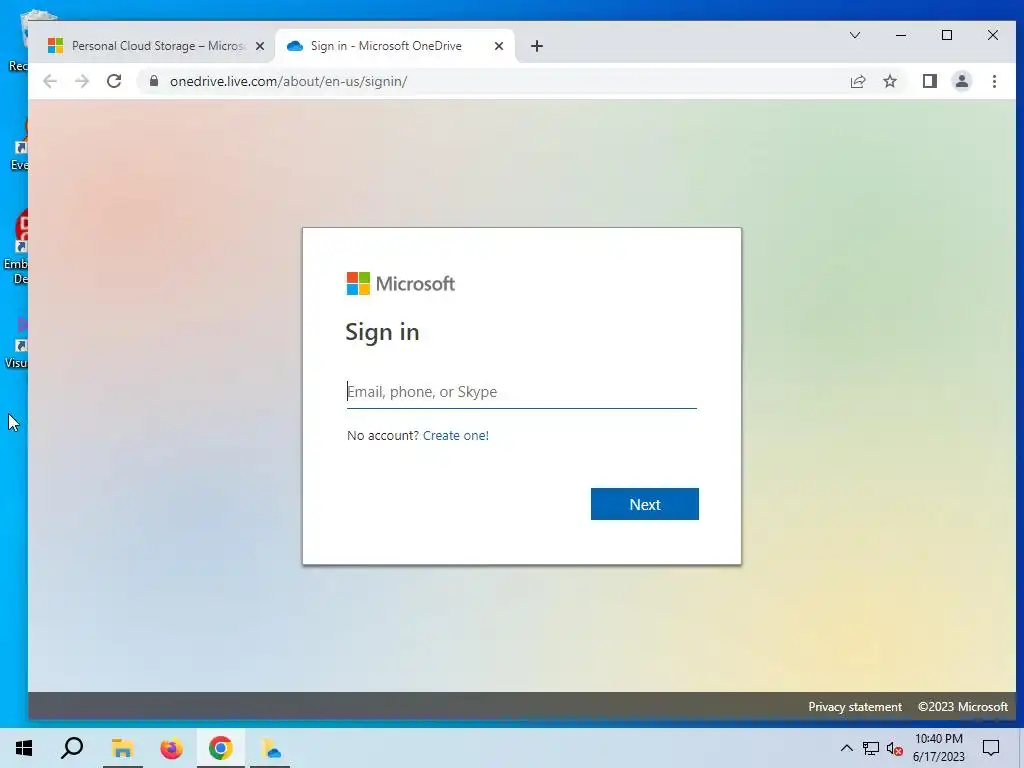
Task: Open Chrome three-dot menu
Action: tap(994, 81)
